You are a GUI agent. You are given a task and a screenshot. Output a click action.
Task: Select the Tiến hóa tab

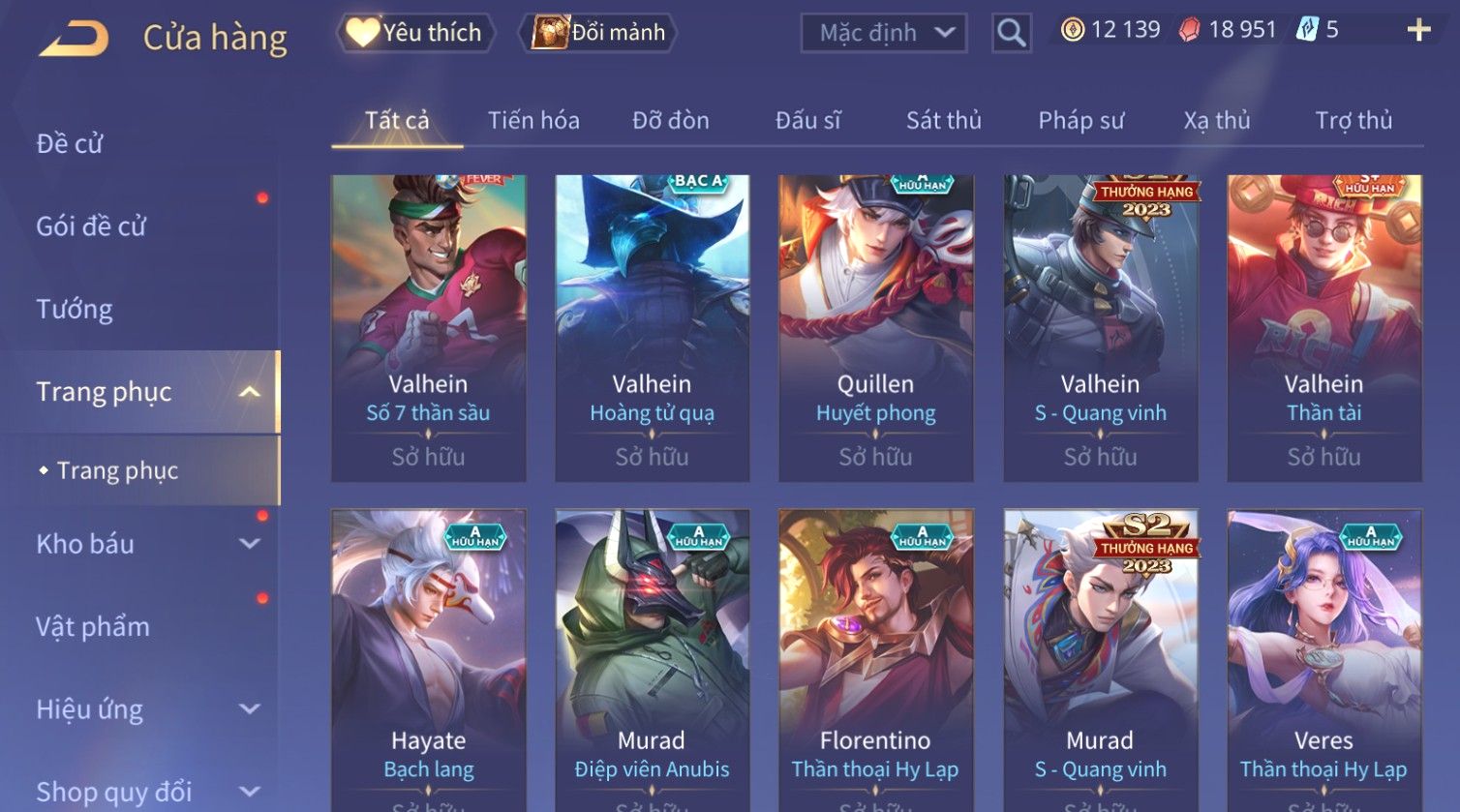click(533, 120)
